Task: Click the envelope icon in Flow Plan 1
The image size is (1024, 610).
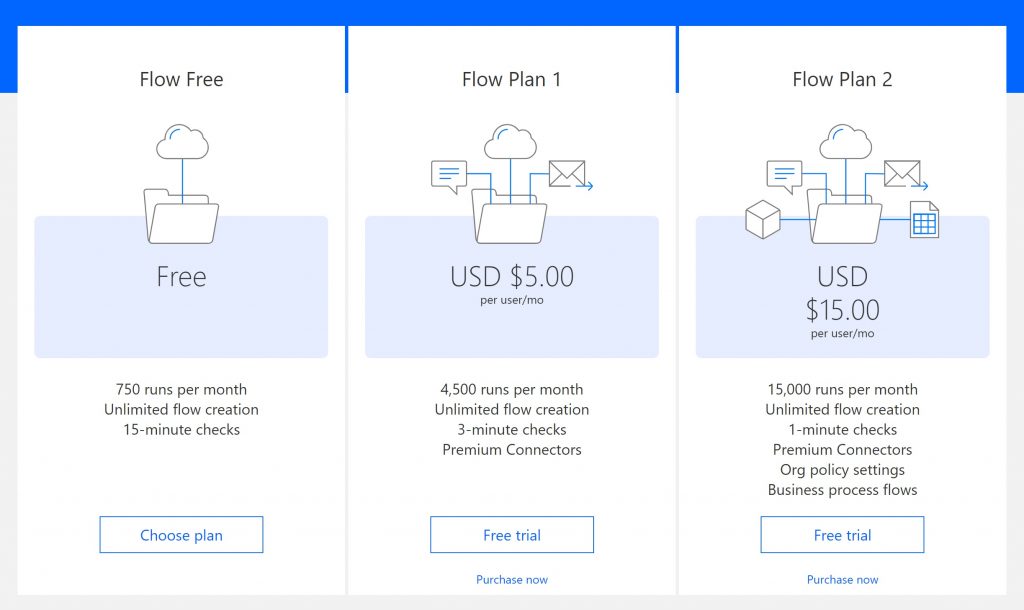Action: (567, 172)
